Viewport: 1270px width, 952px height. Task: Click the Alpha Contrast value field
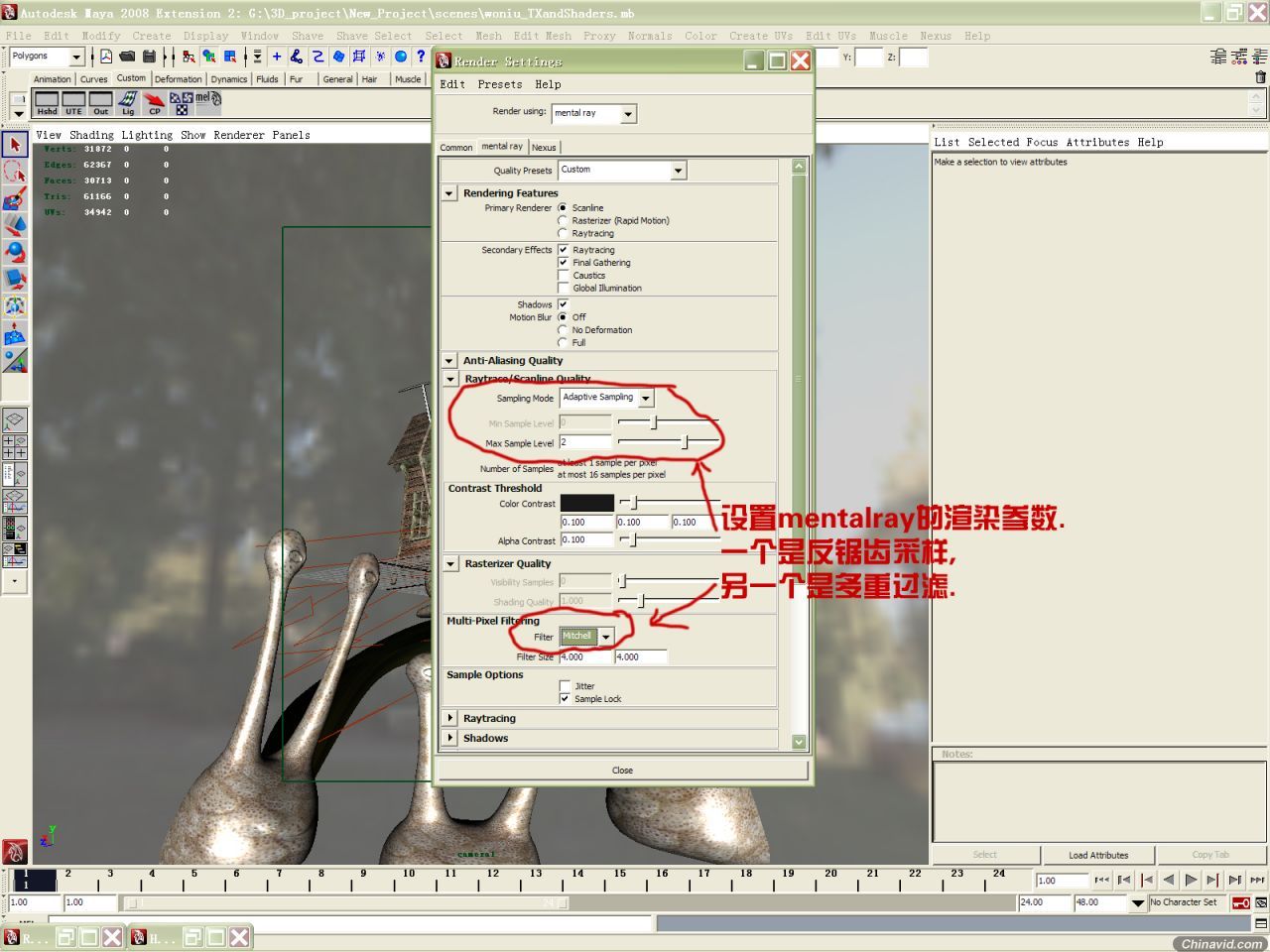click(586, 540)
